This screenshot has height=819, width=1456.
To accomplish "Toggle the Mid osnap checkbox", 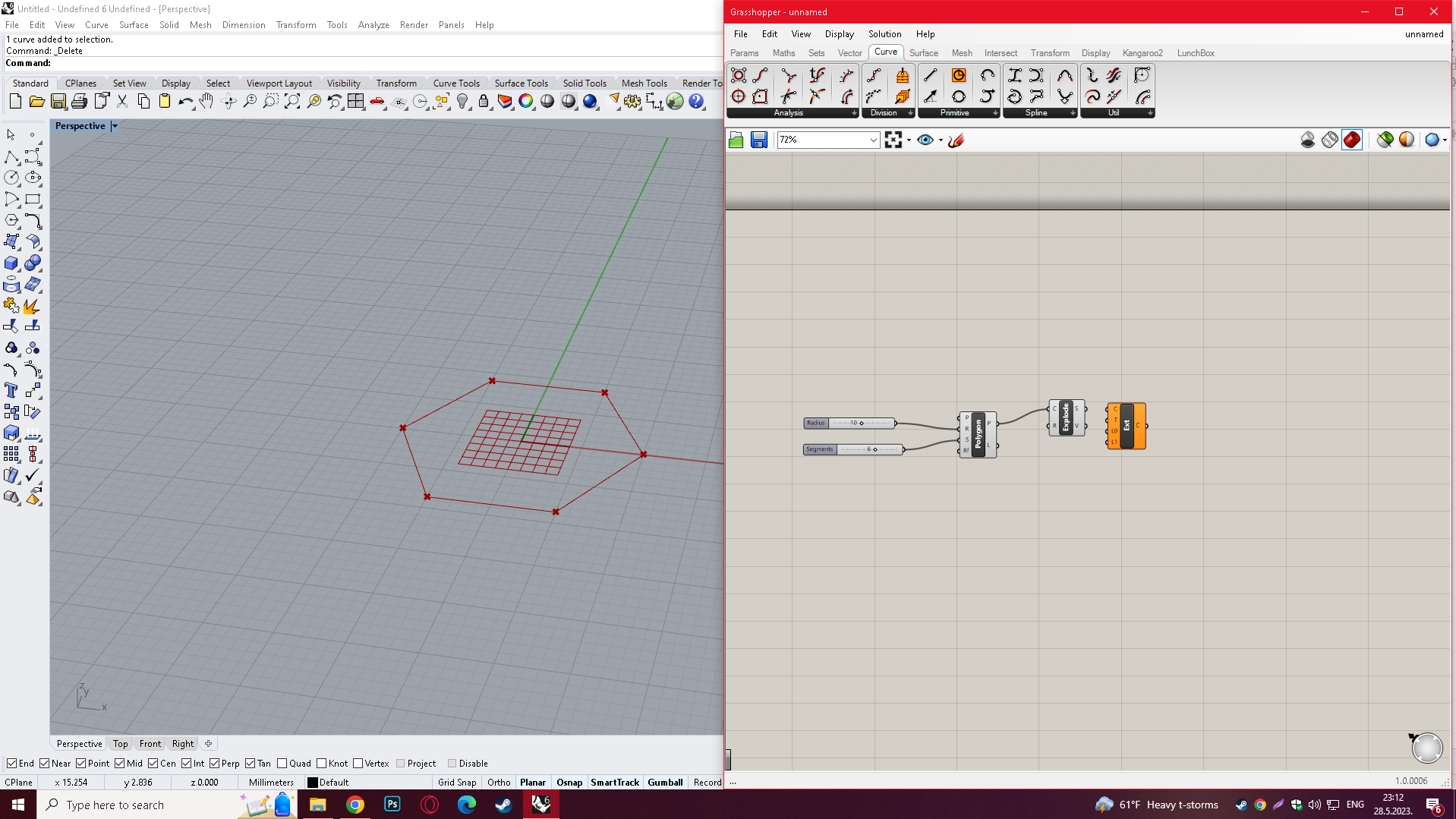I will pos(120,764).
